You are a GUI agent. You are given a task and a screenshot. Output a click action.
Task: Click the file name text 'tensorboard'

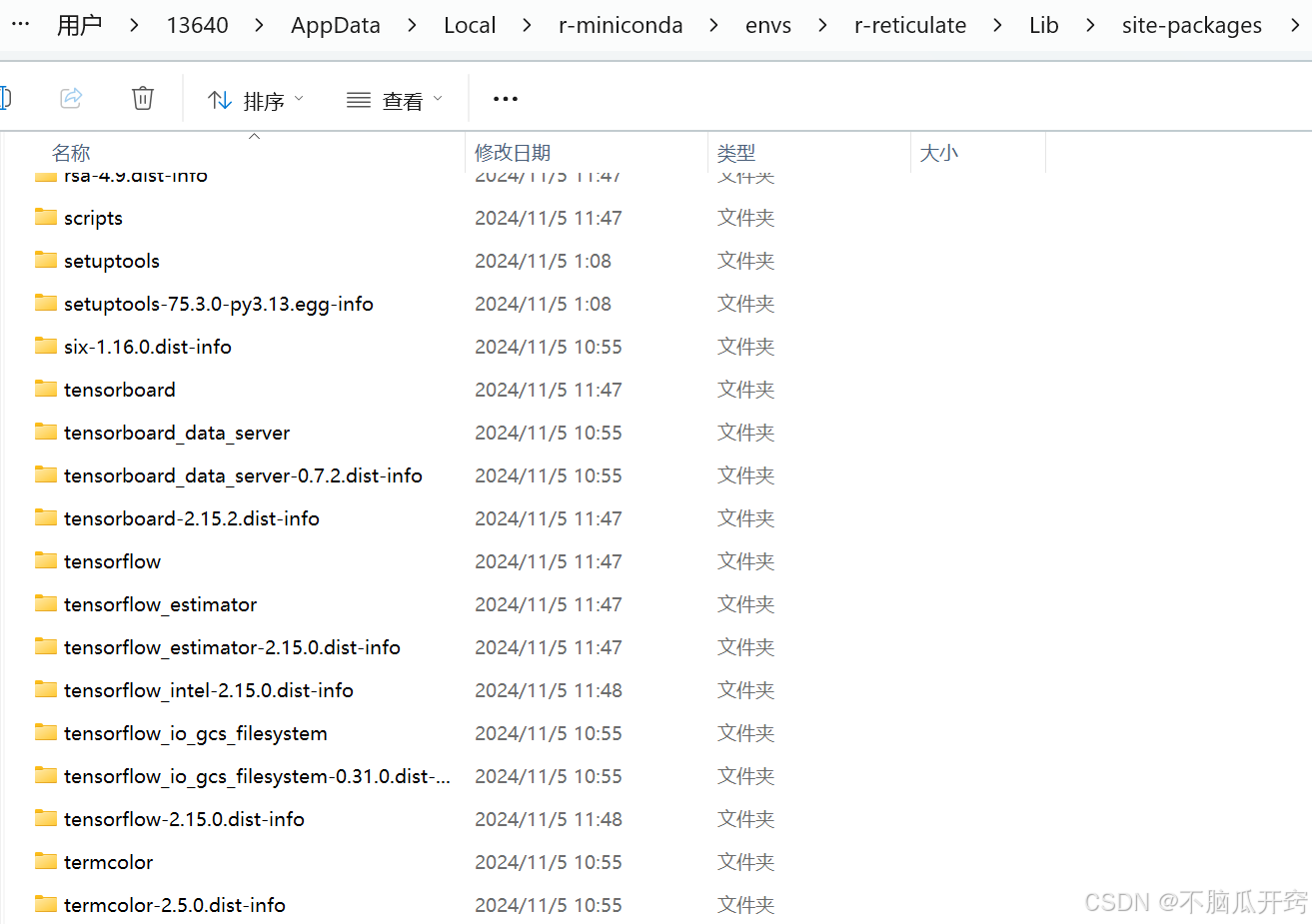(x=120, y=390)
